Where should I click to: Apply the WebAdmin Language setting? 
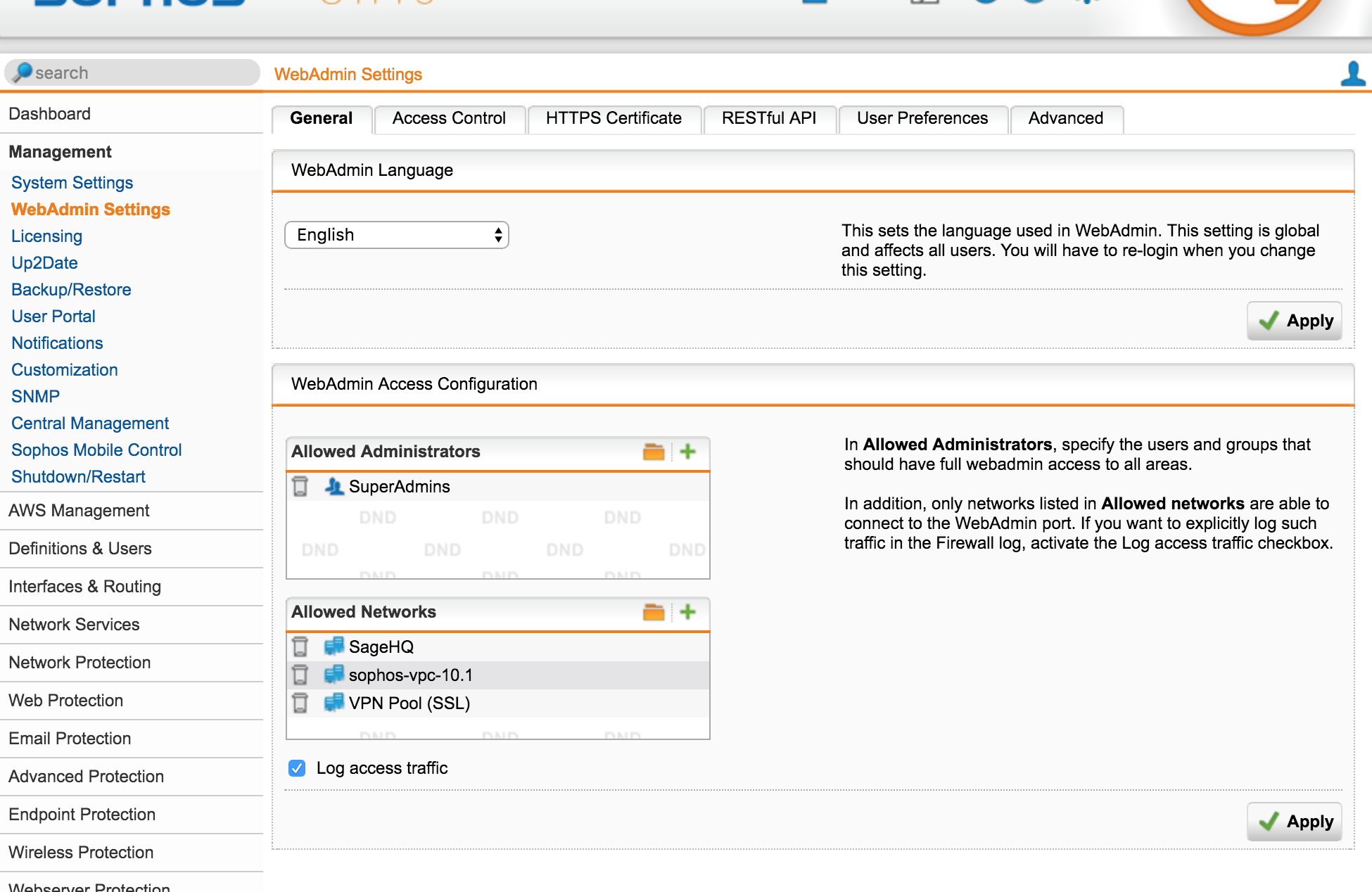tap(1295, 321)
